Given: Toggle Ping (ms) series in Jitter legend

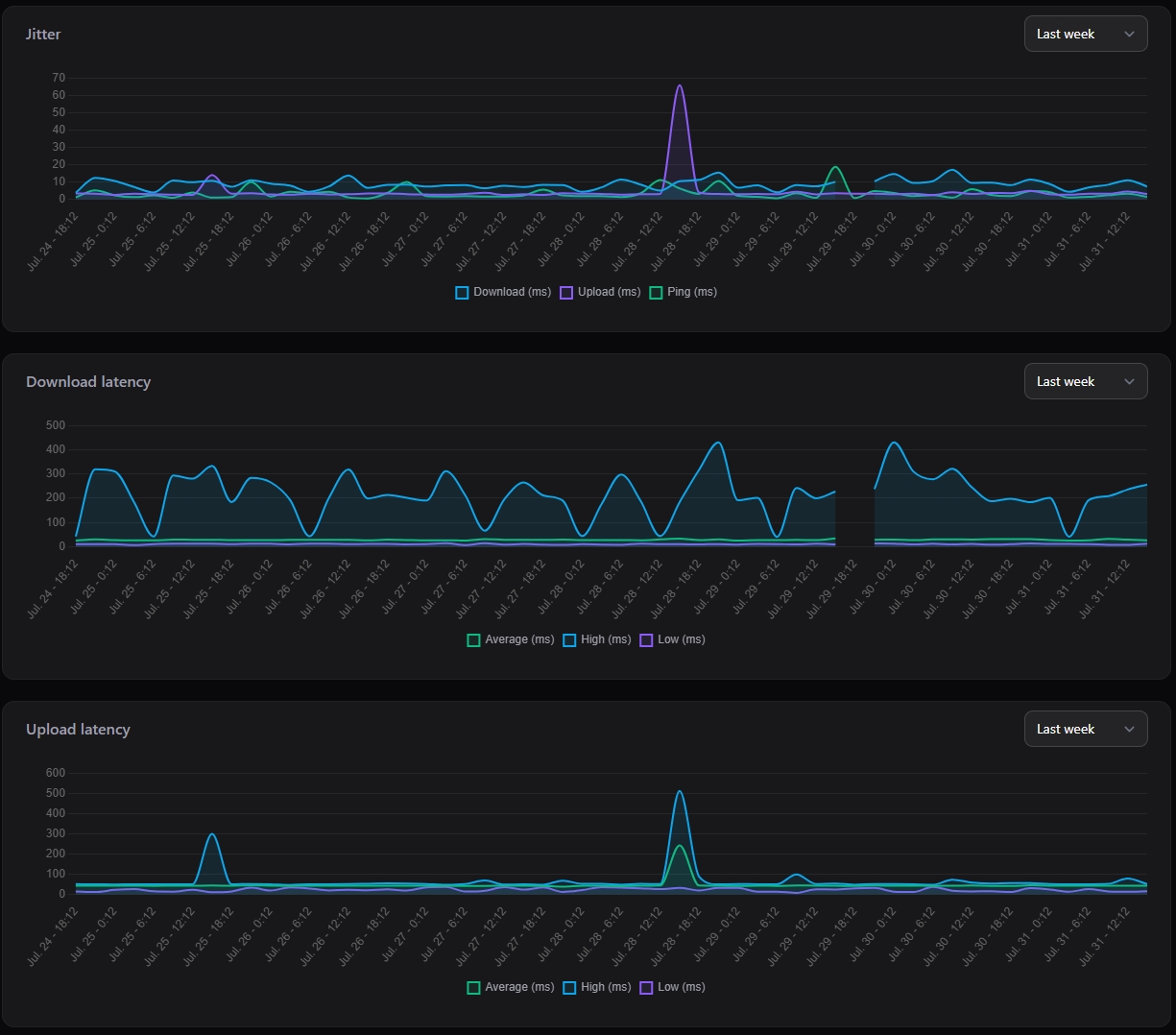Looking at the screenshot, I should 683,292.
